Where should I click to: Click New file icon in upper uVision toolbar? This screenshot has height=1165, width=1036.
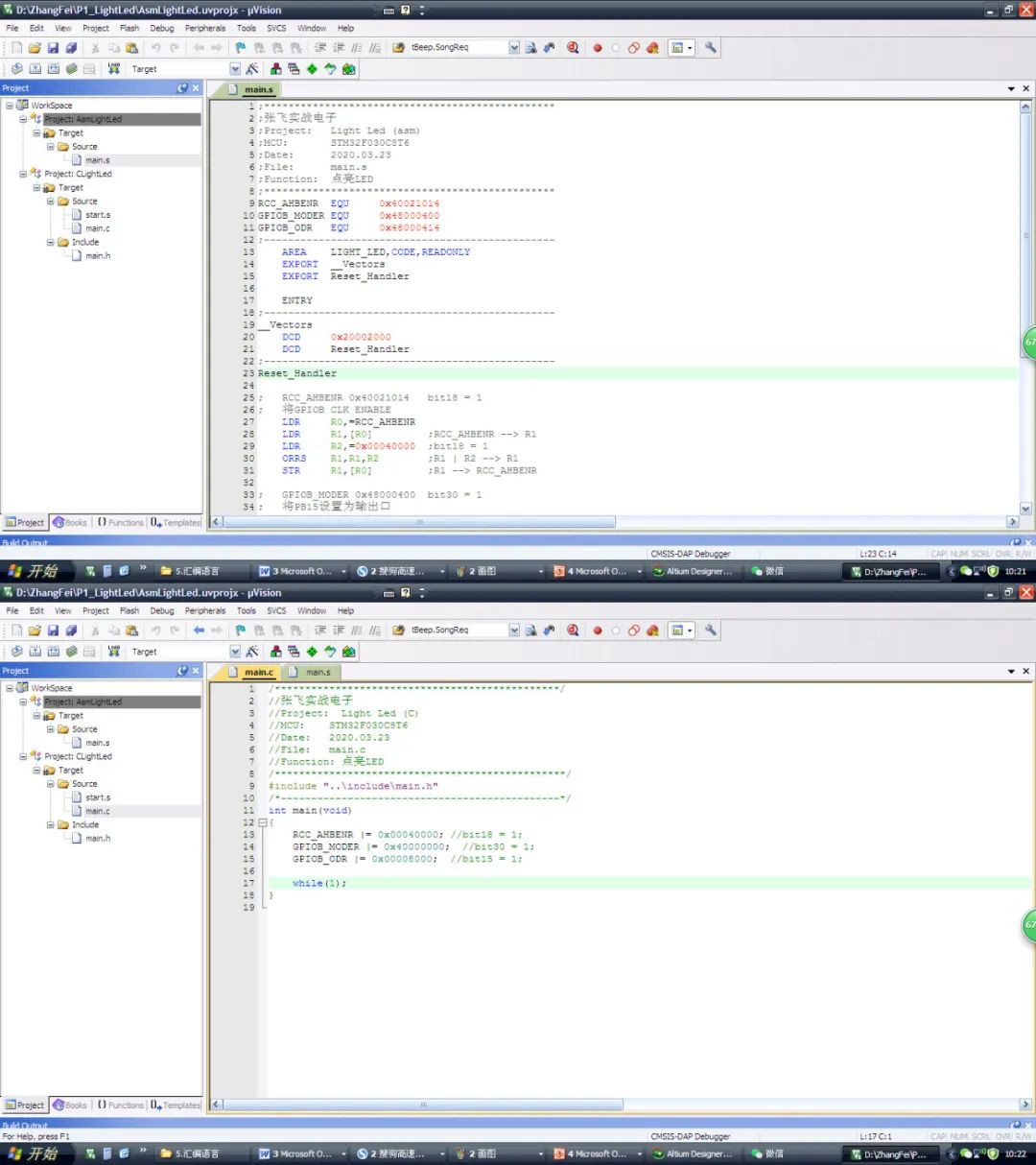click(x=16, y=48)
